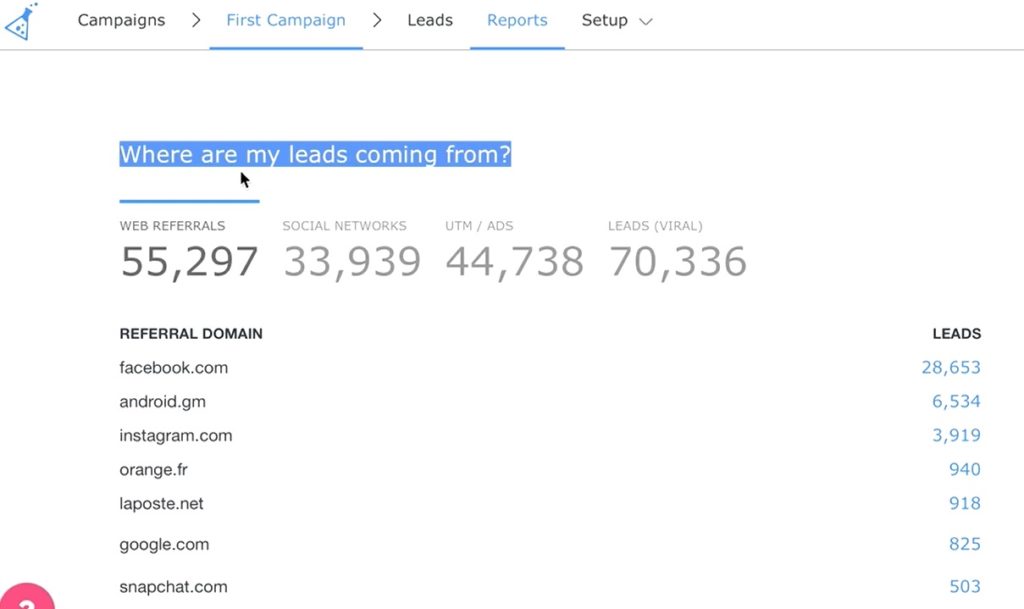Screen dimensions: 1024x609
Task: Expand the Setup dropdown chevron
Action: [x=646, y=22]
